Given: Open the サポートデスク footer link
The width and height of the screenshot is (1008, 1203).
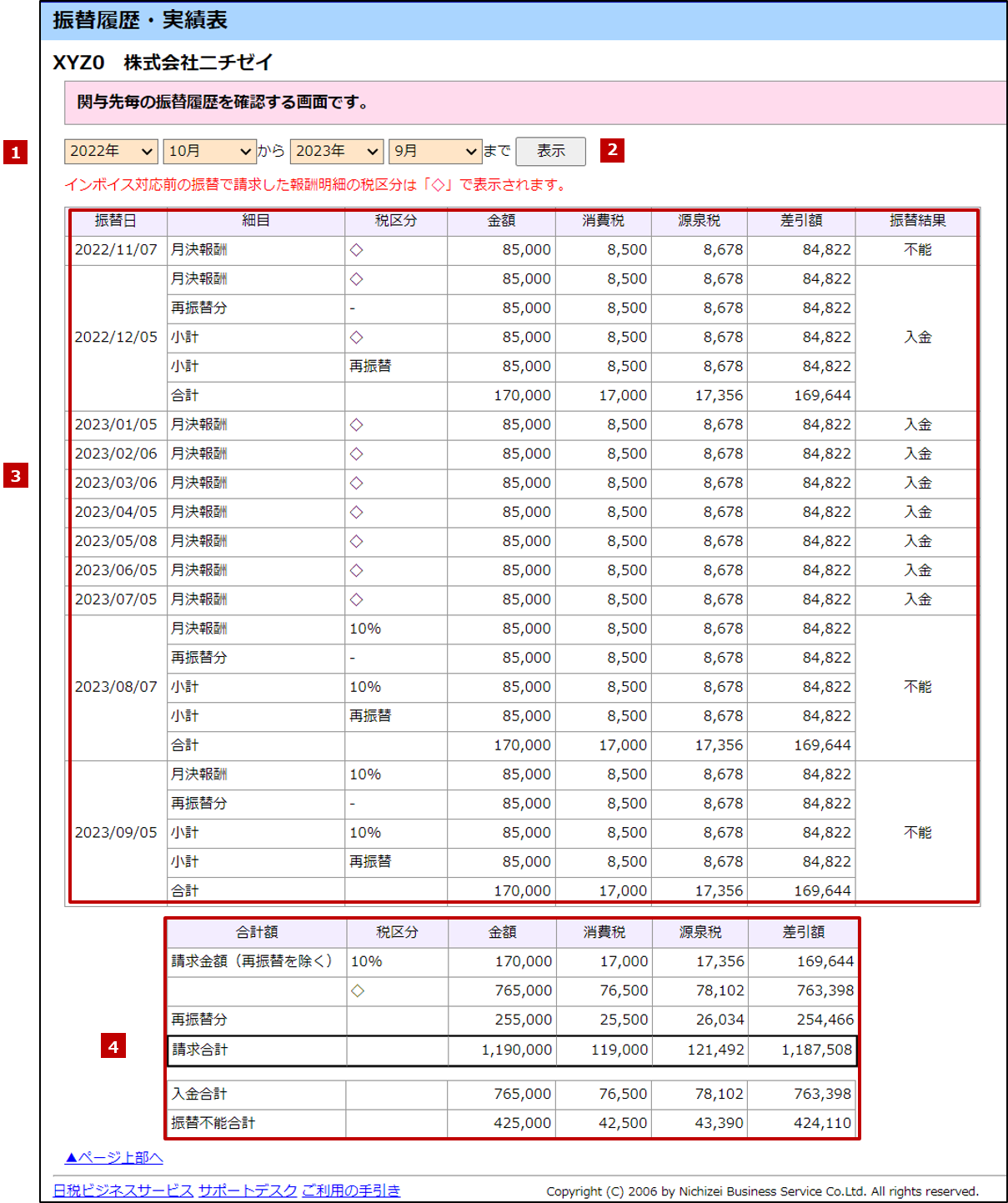Looking at the screenshot, I should pos(248,1190).
